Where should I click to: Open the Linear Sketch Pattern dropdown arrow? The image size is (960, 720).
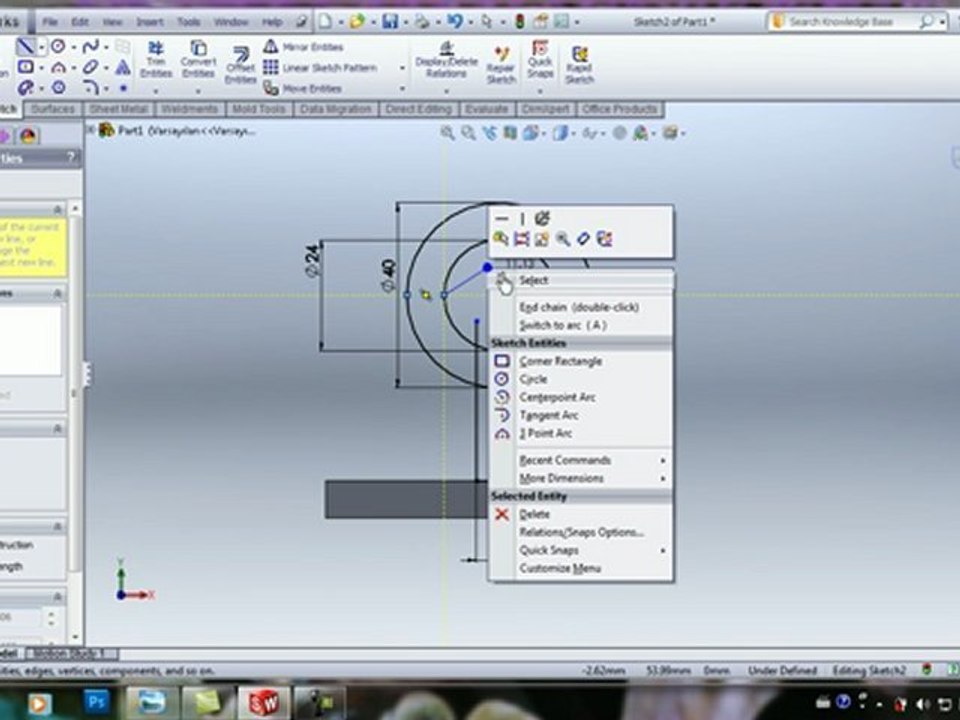[402, 67]
